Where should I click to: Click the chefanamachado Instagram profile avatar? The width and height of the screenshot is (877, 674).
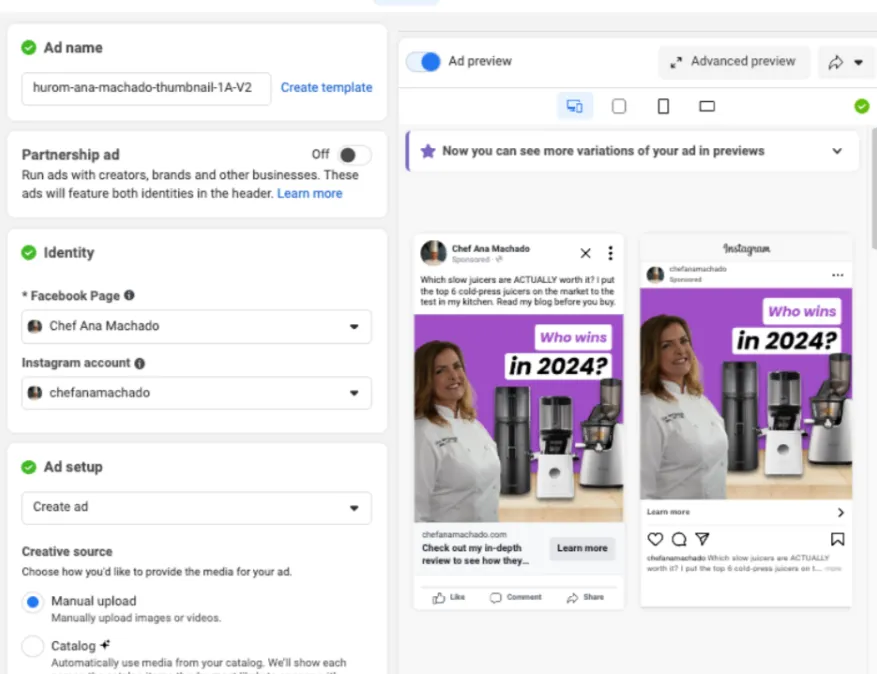655,275
